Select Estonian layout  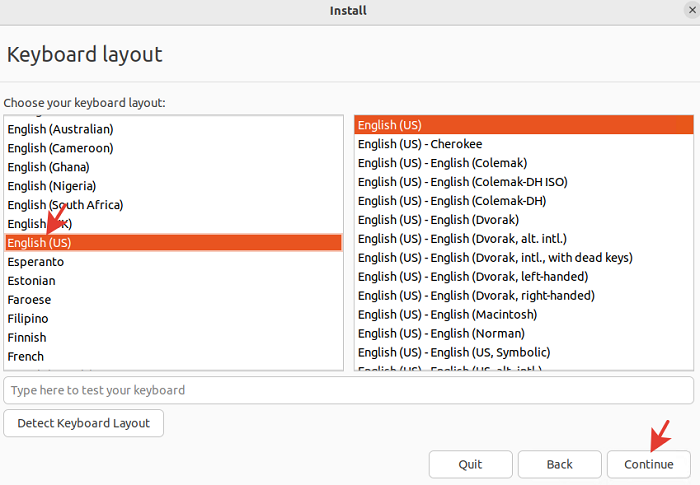coord(173,280)
